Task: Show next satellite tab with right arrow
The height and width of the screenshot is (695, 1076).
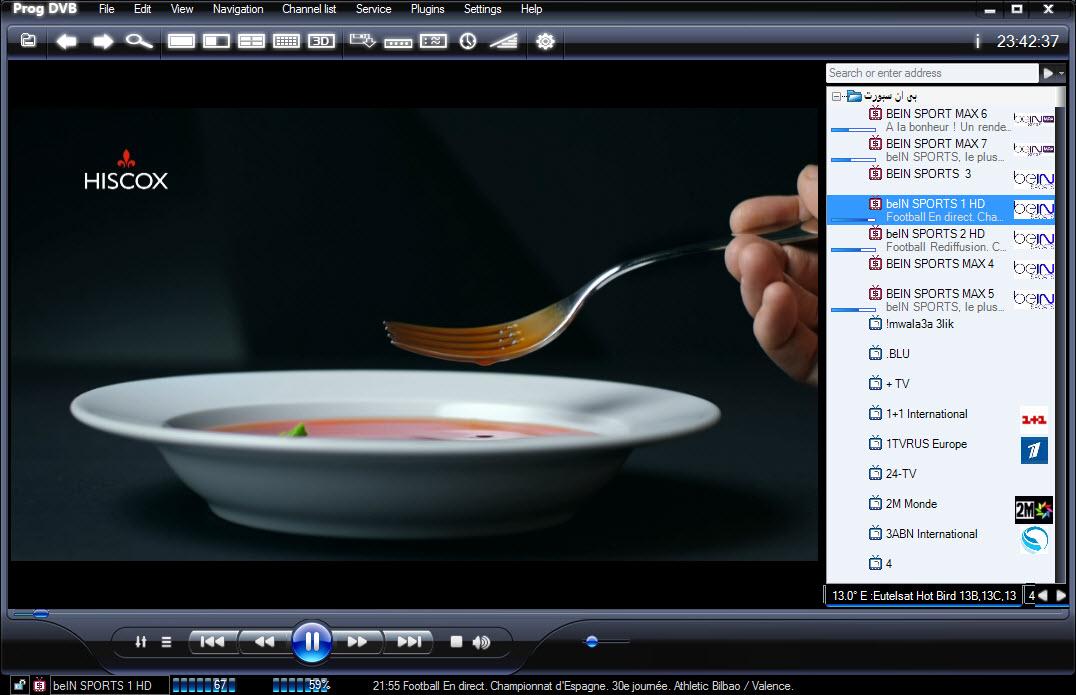Action: 1061,596
